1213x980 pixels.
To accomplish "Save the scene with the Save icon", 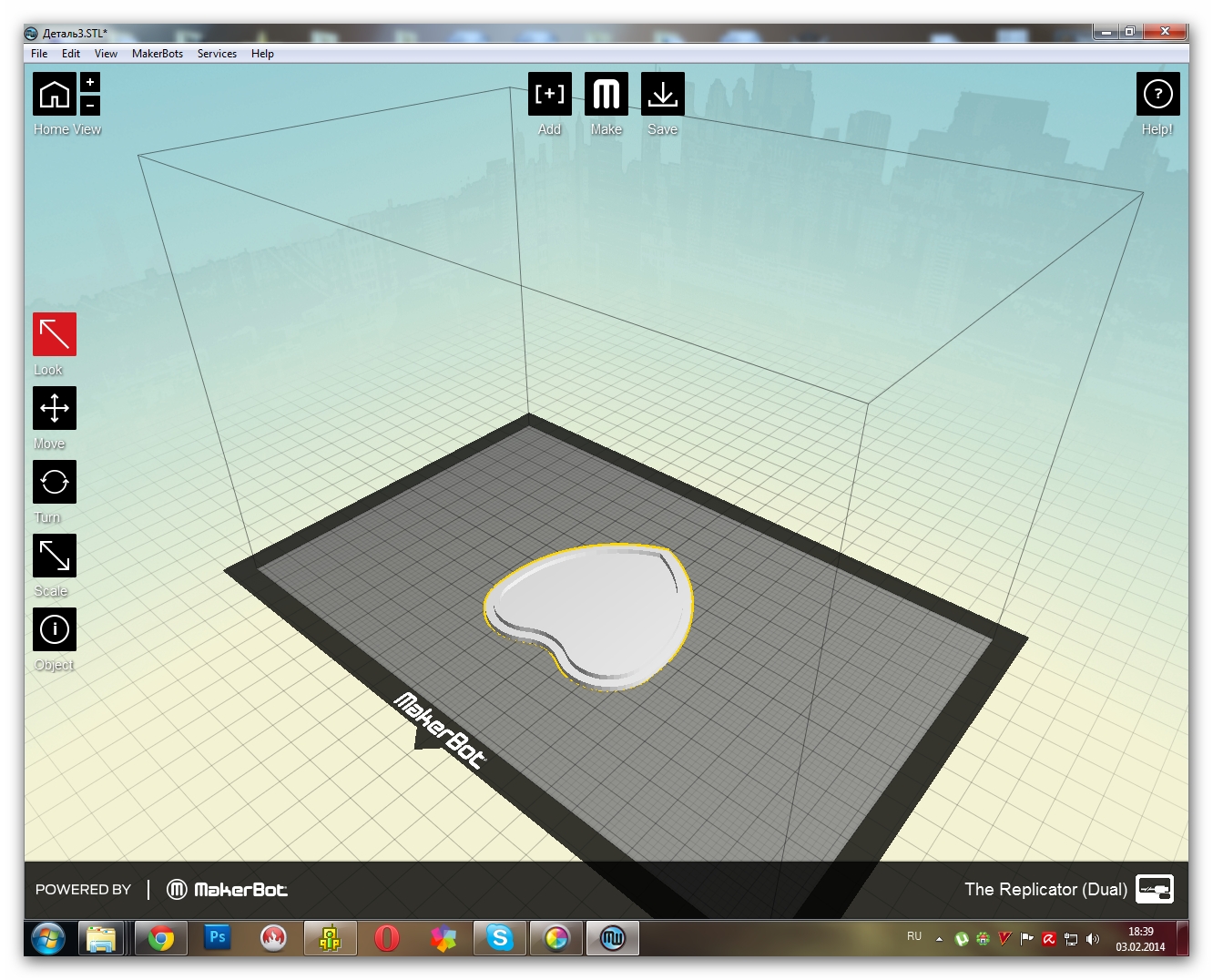I will [x=663, y=94].
